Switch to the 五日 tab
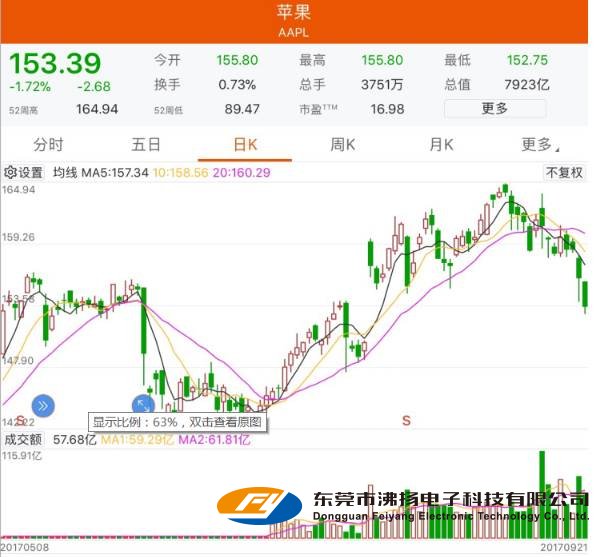The height and width of the screenshot is (557, 594). (146, 145)
